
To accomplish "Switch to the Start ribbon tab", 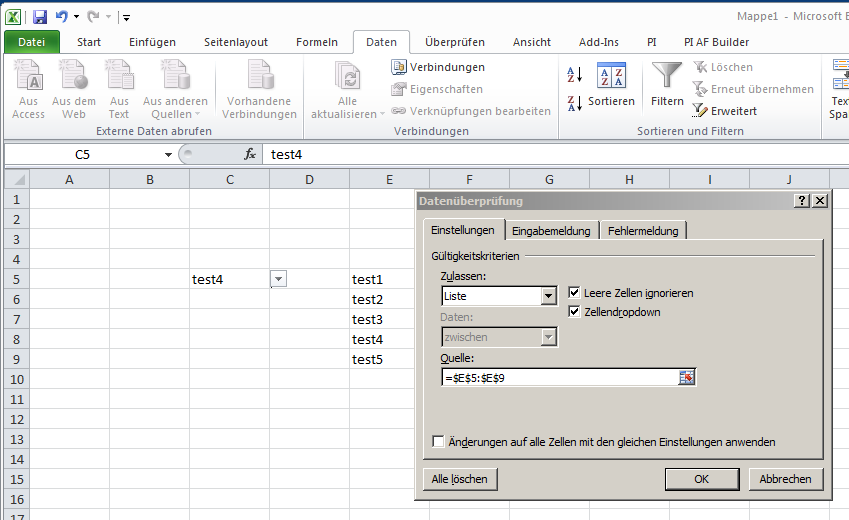I will [x=89, y=42].
